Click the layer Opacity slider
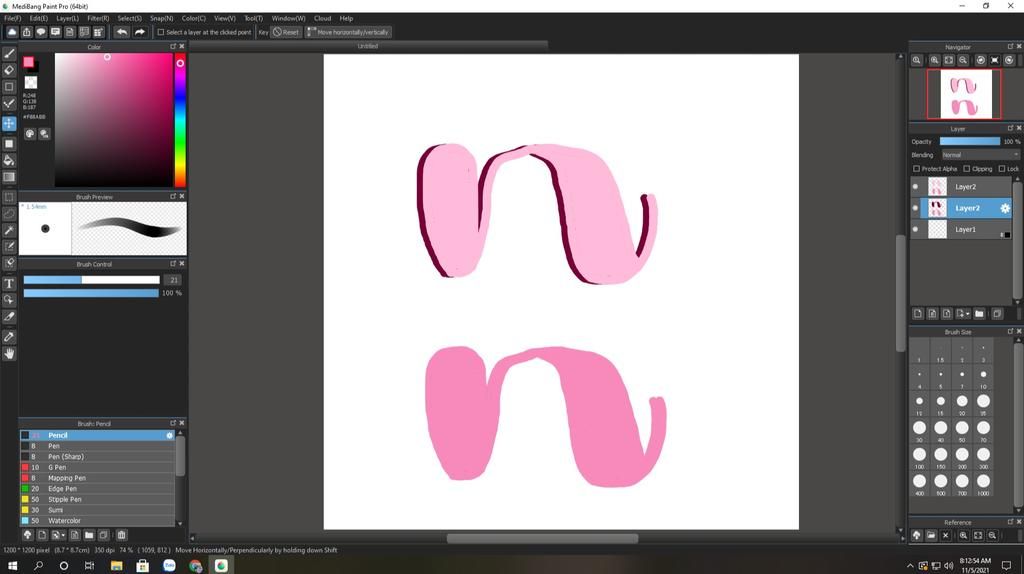 969,142
